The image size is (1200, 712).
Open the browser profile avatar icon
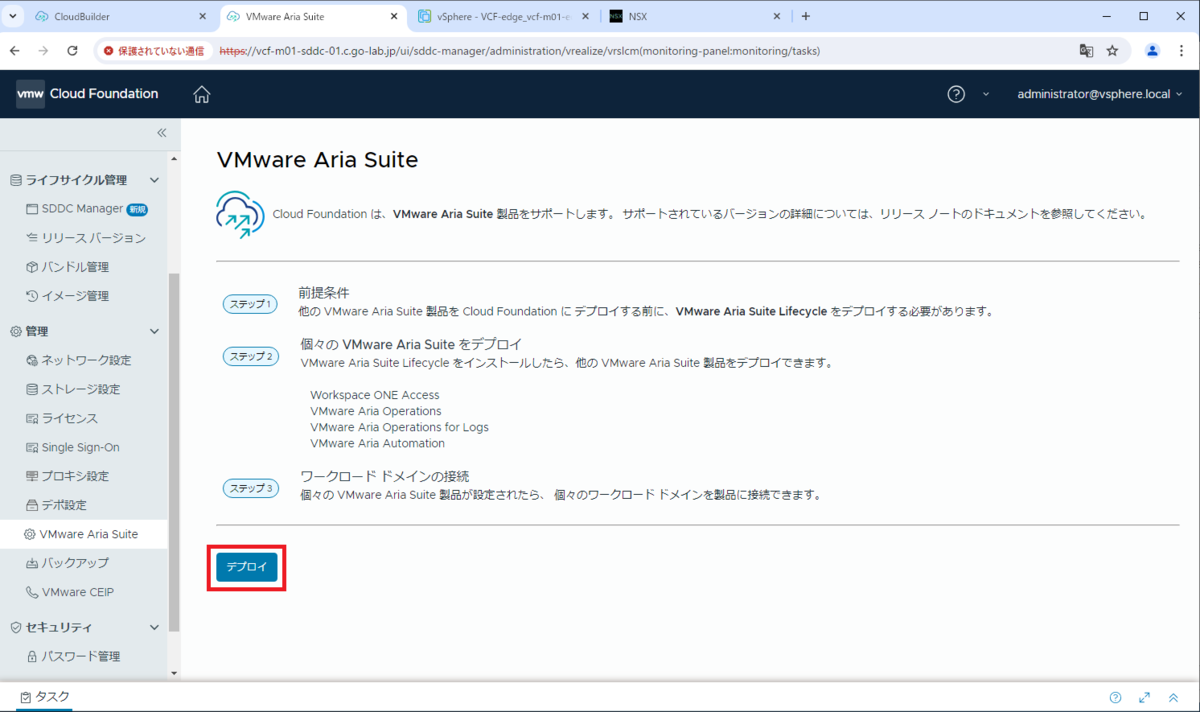(x=1152, y=50)
